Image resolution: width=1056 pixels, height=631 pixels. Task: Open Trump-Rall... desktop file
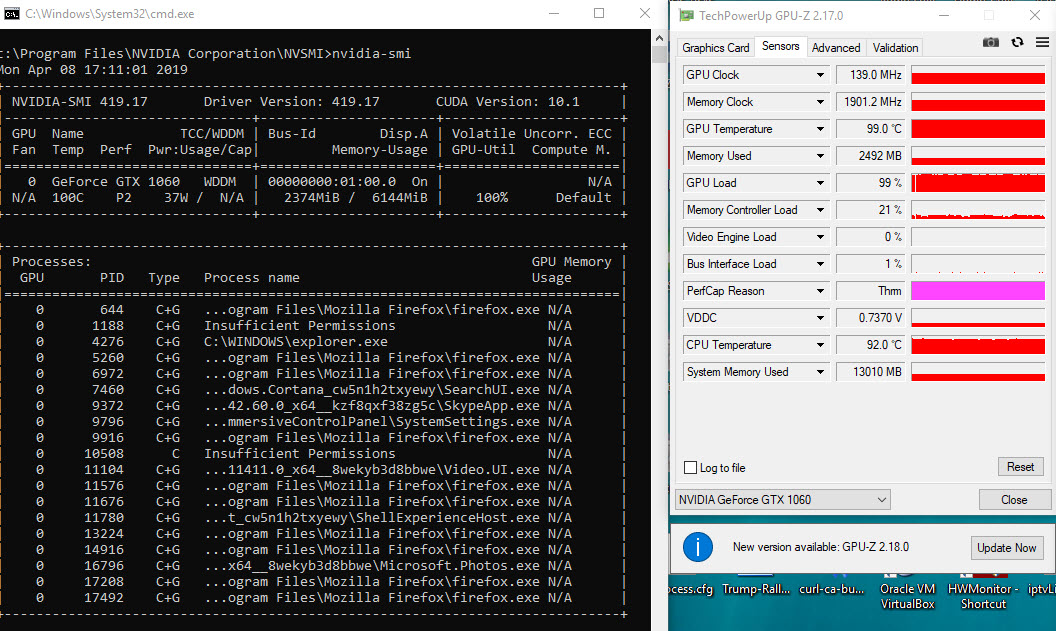click(756, 589)
